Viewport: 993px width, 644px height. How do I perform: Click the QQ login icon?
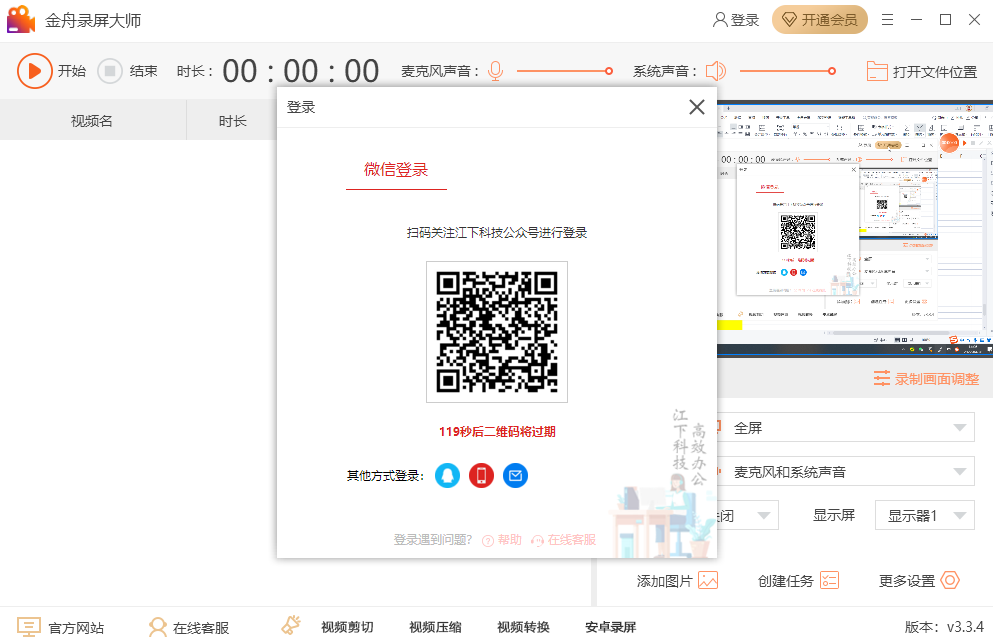[x=448, y=476]
